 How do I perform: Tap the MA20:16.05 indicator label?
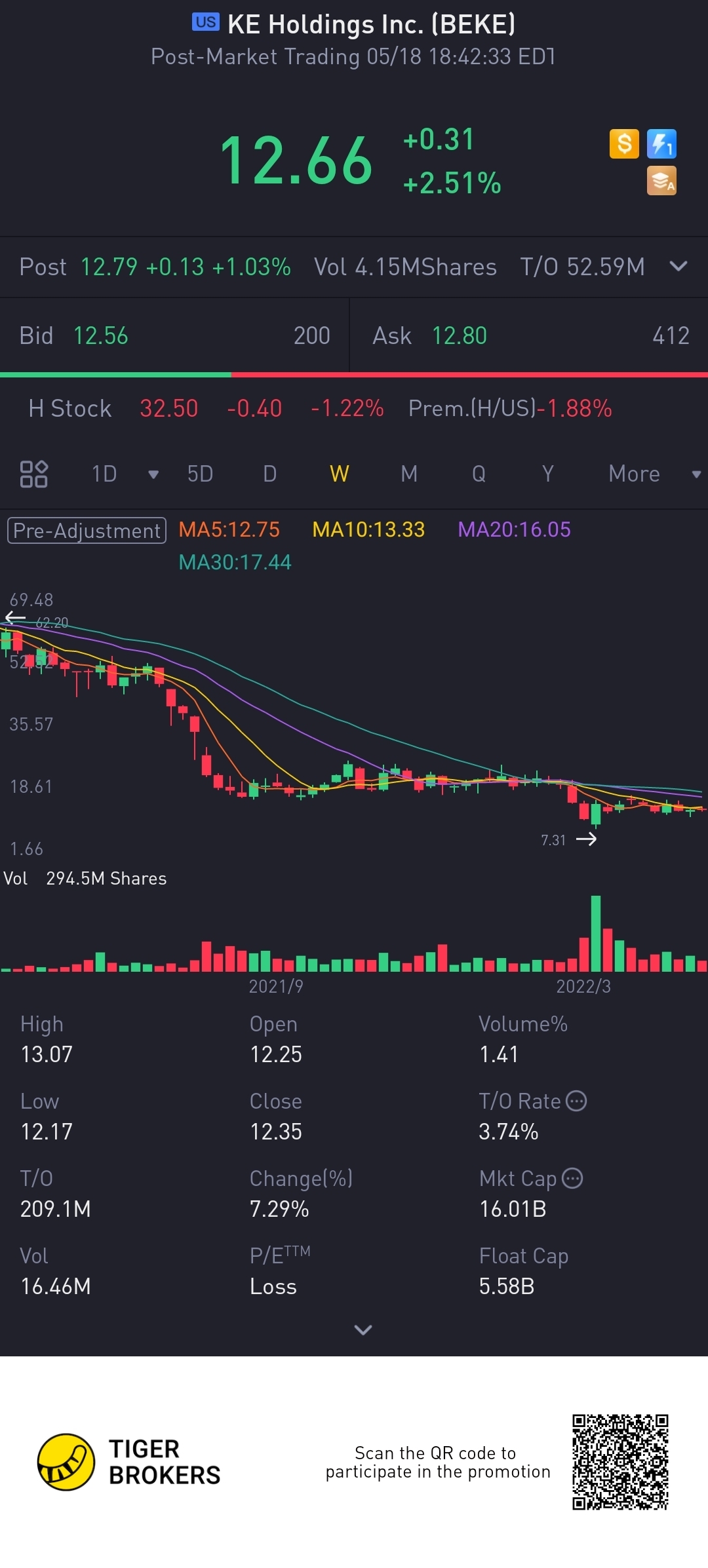[x=514, y=529]
